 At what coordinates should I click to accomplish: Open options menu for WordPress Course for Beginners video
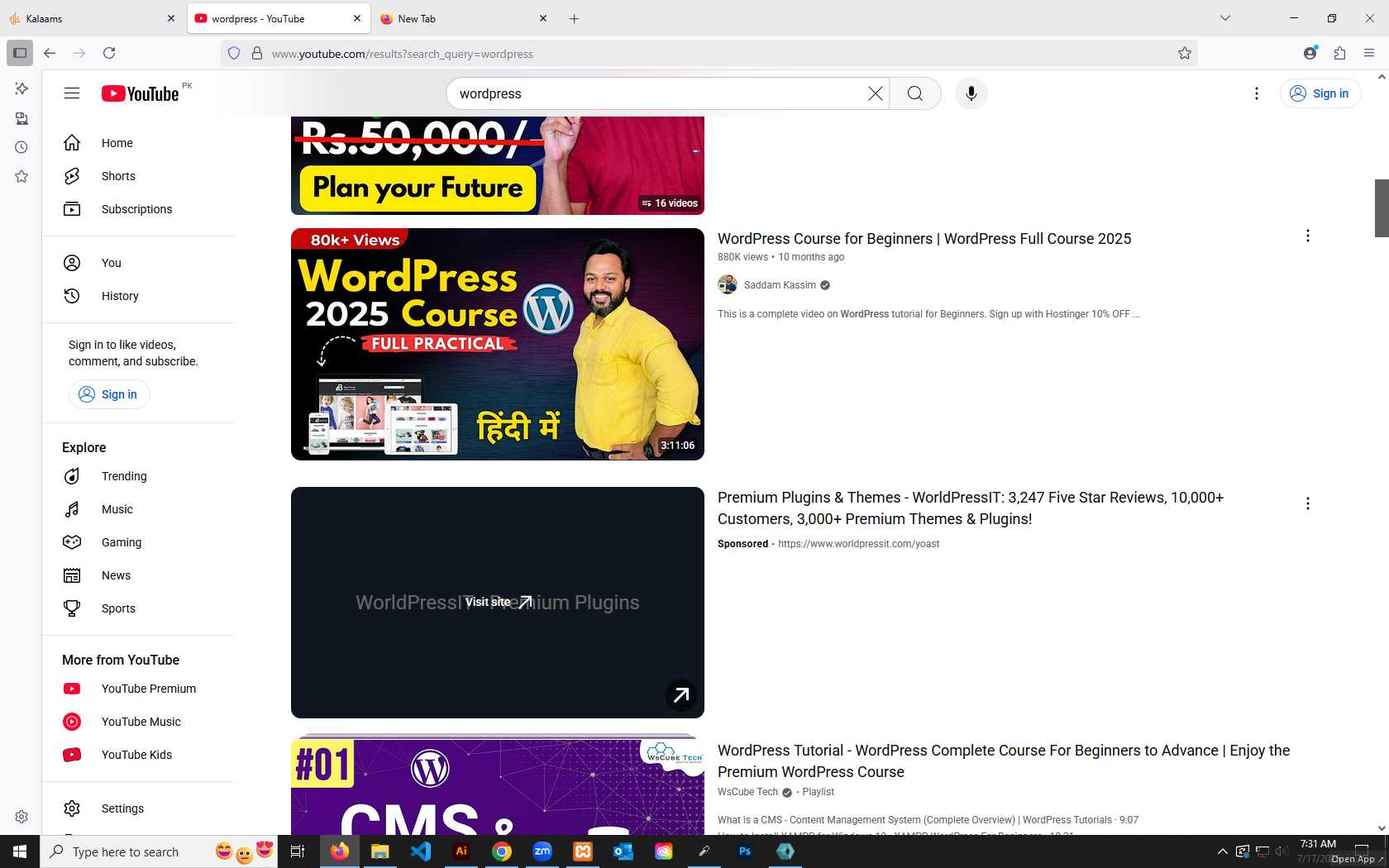[1308, 236]
